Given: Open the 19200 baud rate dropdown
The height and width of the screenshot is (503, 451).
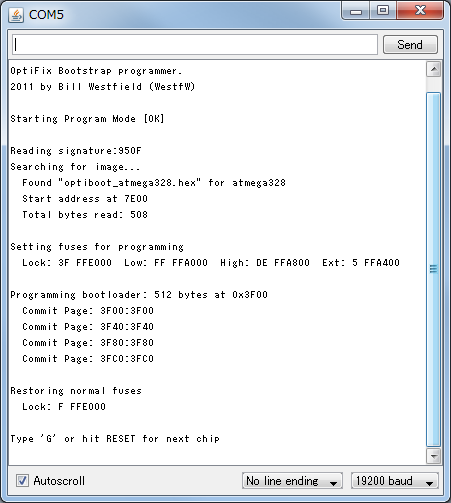Looking at the screenshot, I should pyautogui.click(x=395, y=481).
